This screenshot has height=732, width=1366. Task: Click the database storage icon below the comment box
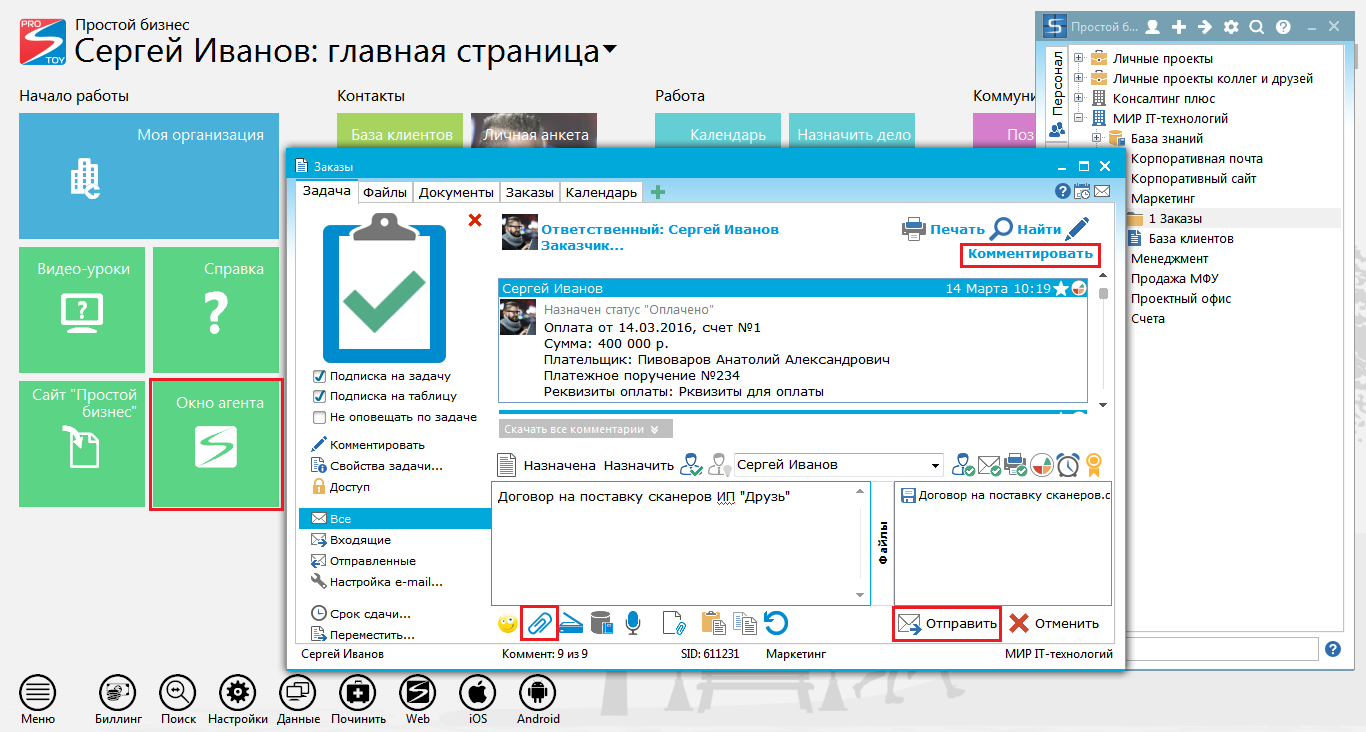point(602,624)
